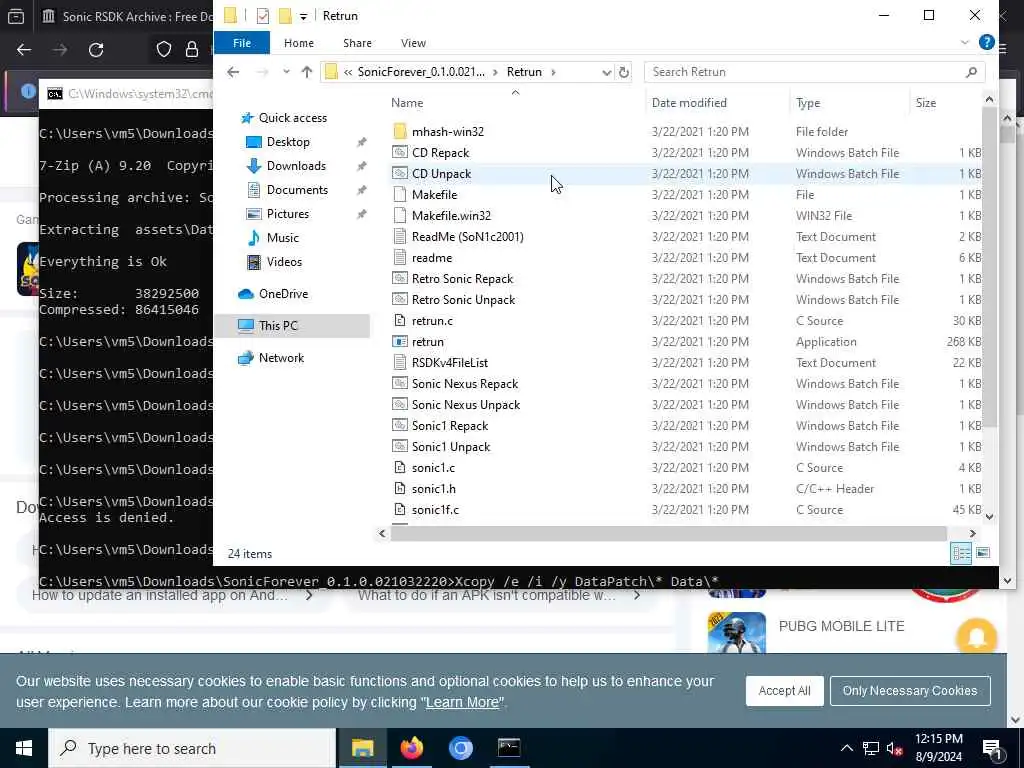The width and height of the screenshot is (1024, 768).
Task: Show hidden system tray icons
Action: (846, 748)
